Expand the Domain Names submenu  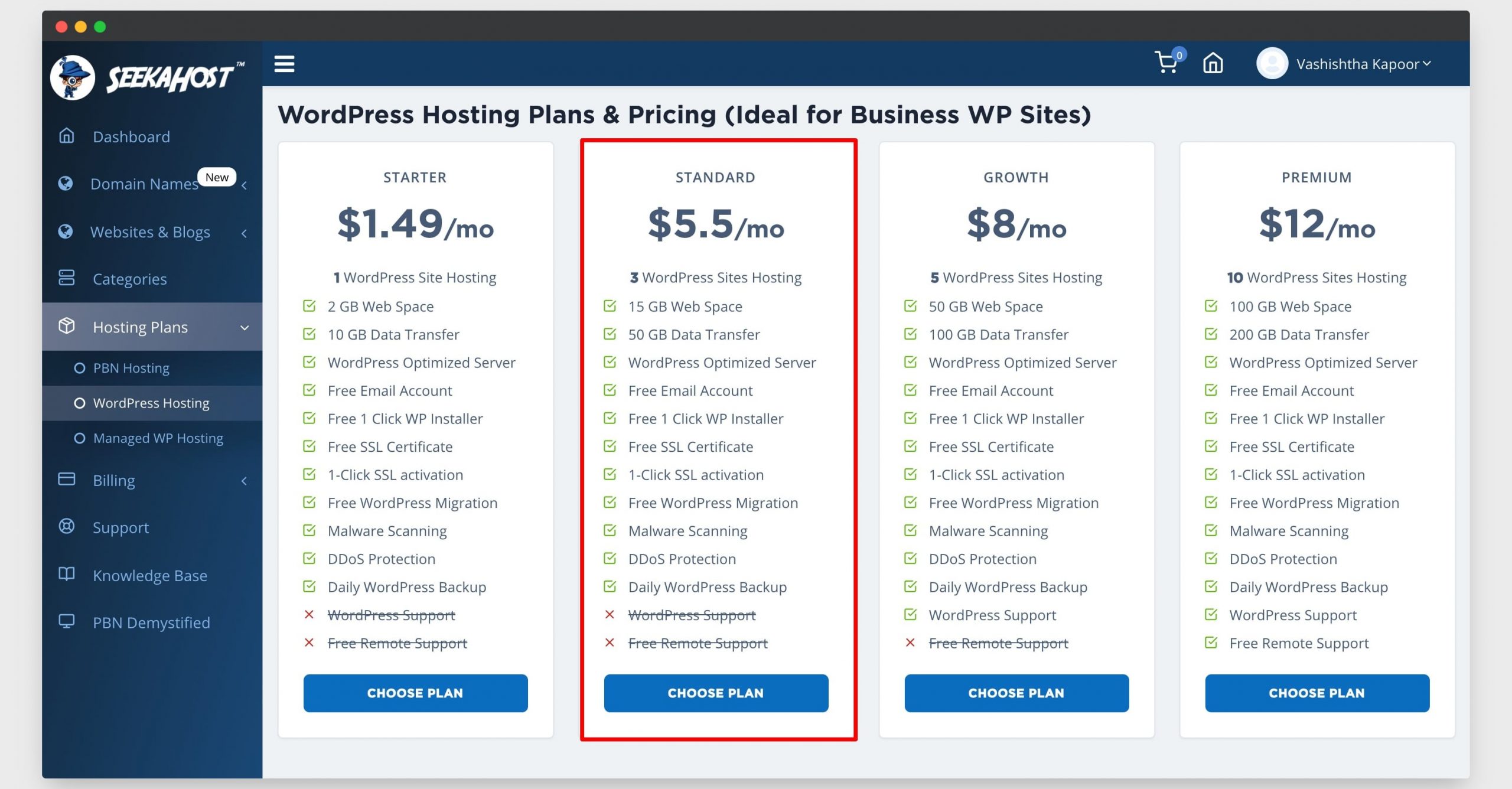(x=248, y=183)
